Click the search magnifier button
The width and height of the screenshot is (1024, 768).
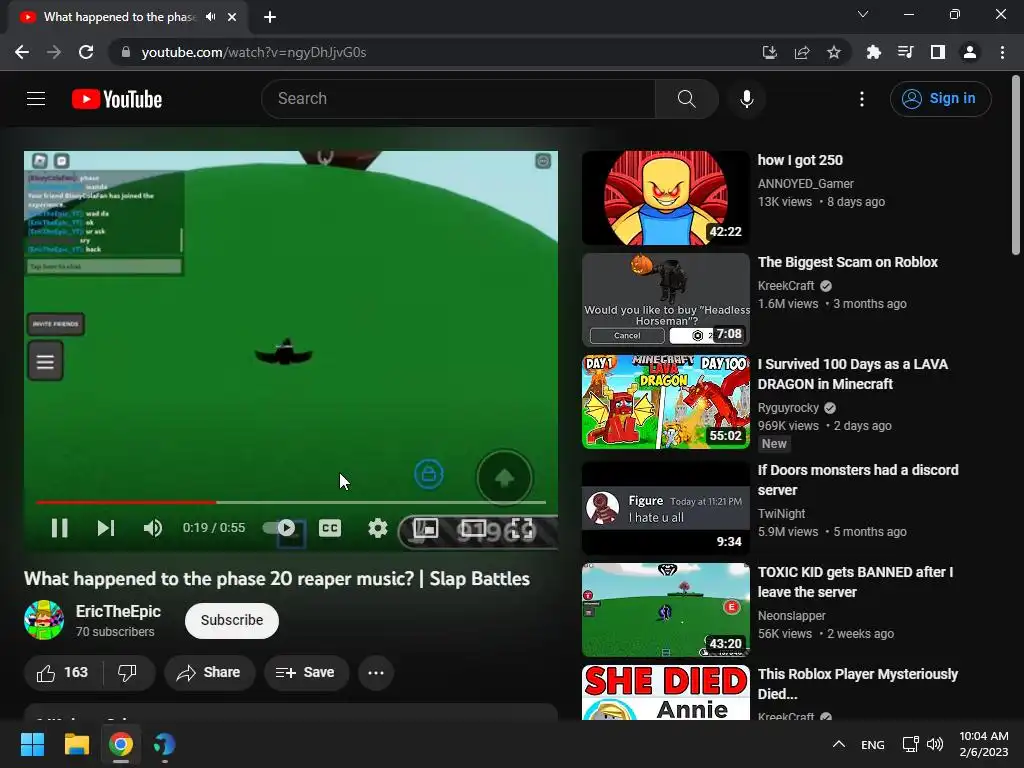[686, 99]
